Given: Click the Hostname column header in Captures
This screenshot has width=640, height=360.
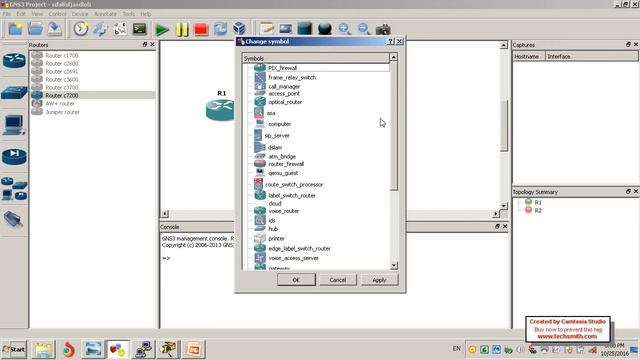Looking at the screenshot, I should [529, 56].
